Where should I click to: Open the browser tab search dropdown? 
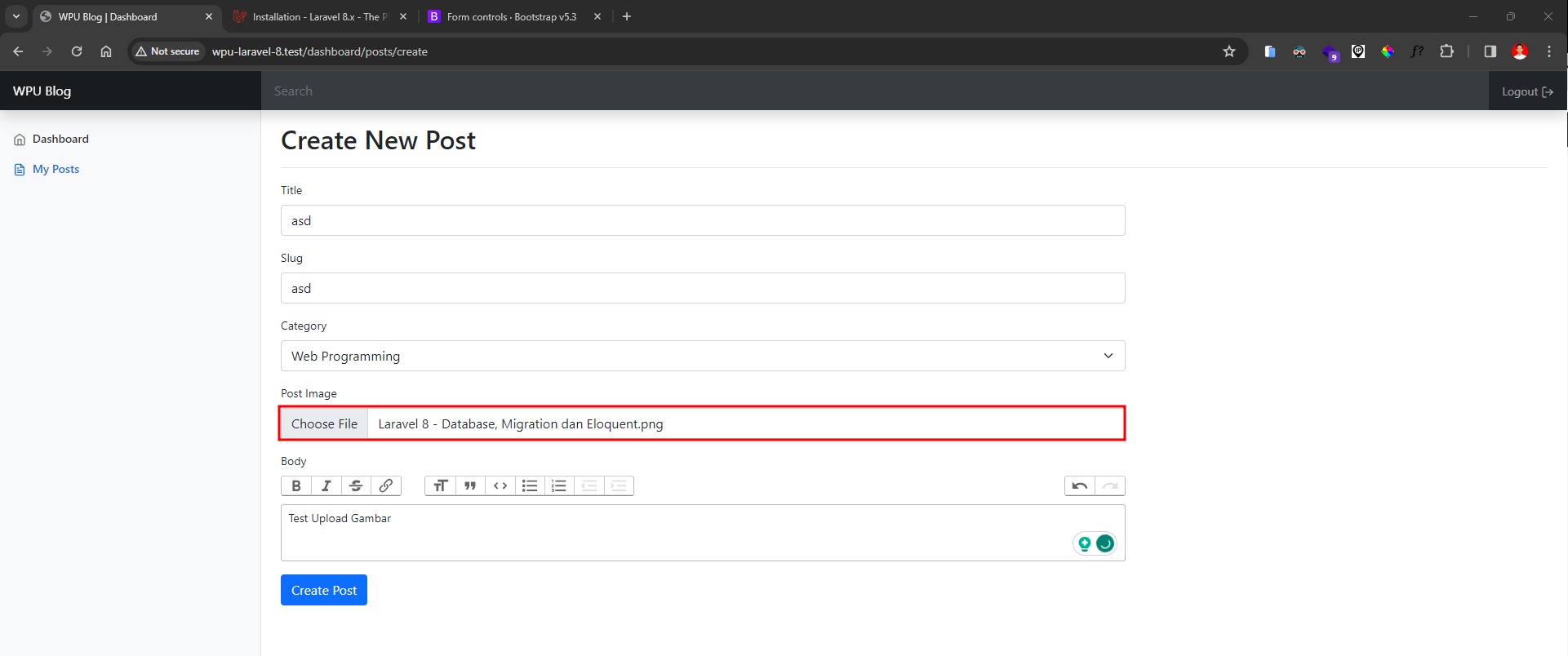tap(16, 16)
